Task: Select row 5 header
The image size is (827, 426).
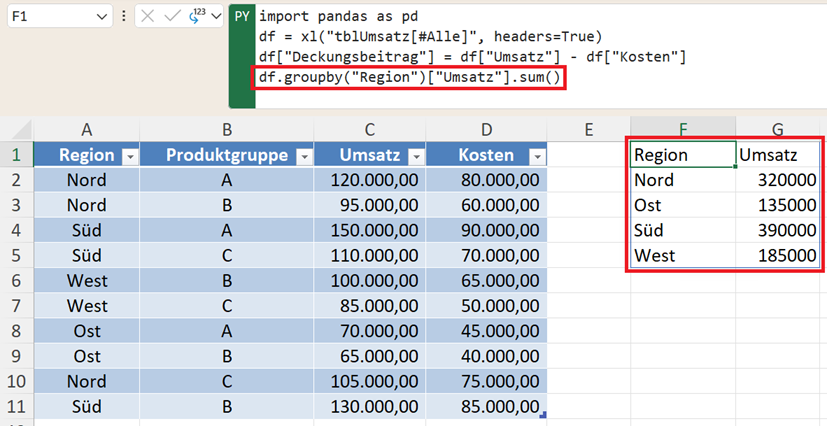Action: (x=15, y=255)
